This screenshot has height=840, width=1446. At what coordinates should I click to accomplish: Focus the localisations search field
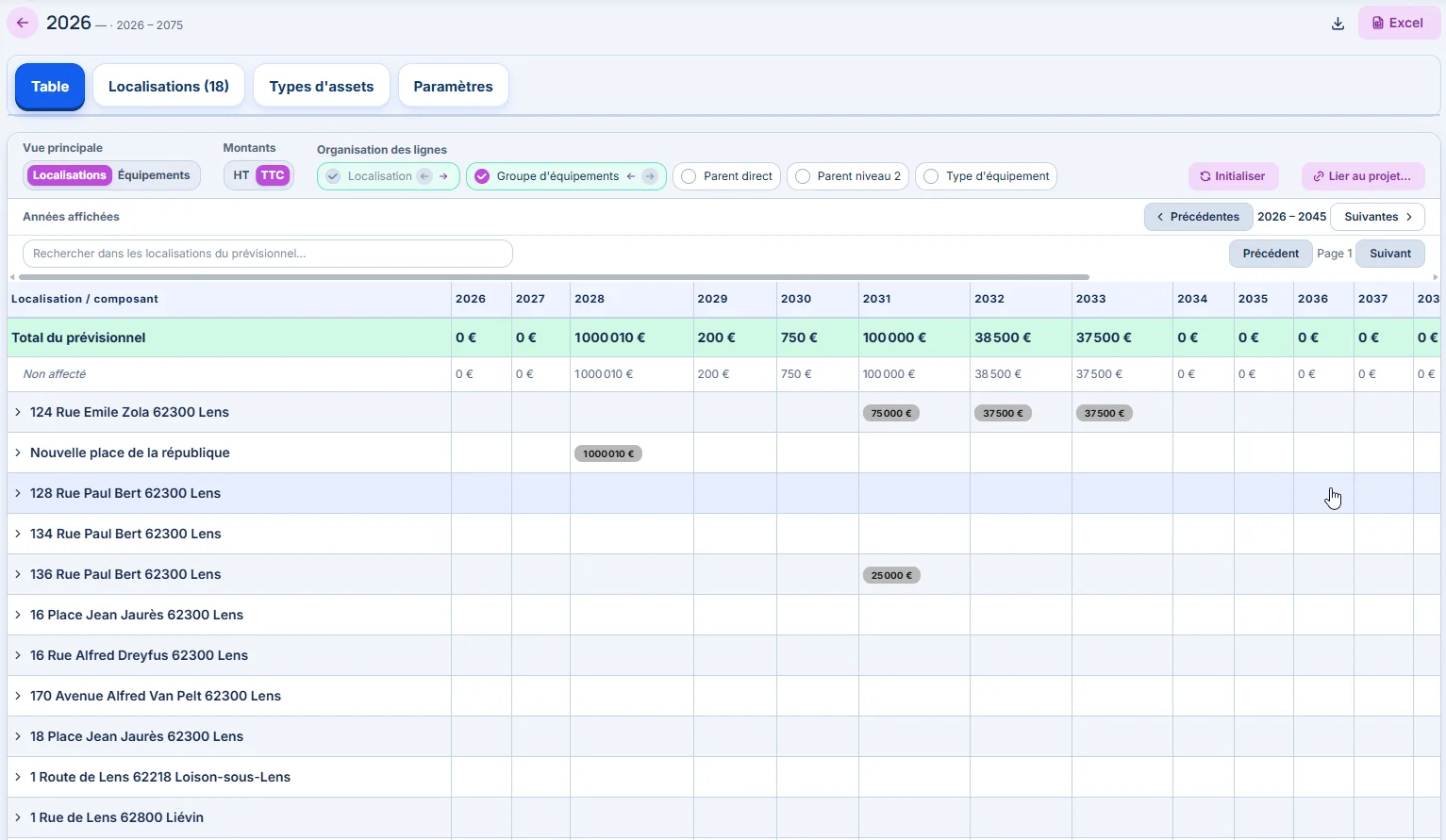268,254
